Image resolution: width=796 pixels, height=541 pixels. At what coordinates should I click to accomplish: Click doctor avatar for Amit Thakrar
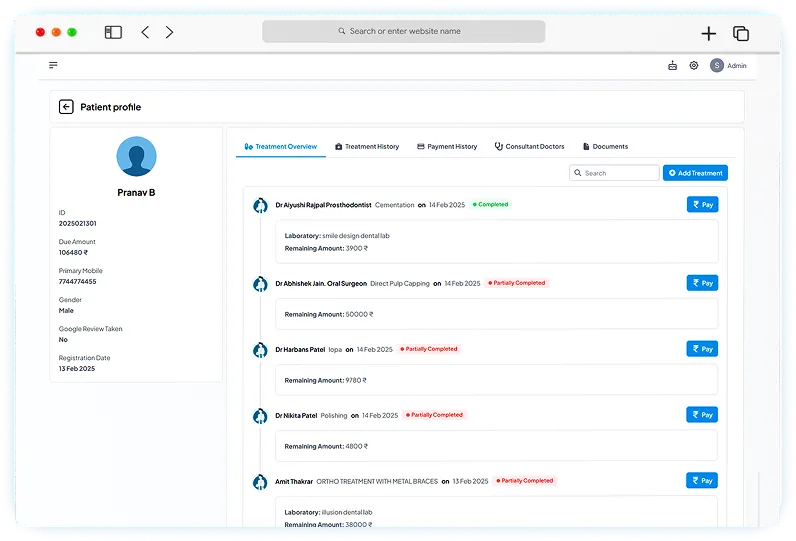(x=260, y=482)
